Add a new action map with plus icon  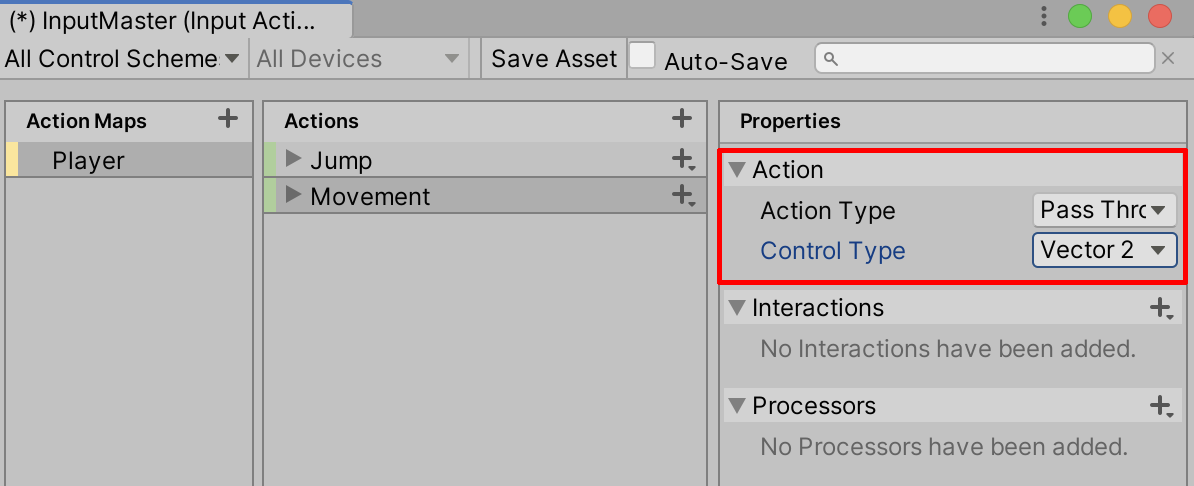pyautogui.click(x=228, y=119)
